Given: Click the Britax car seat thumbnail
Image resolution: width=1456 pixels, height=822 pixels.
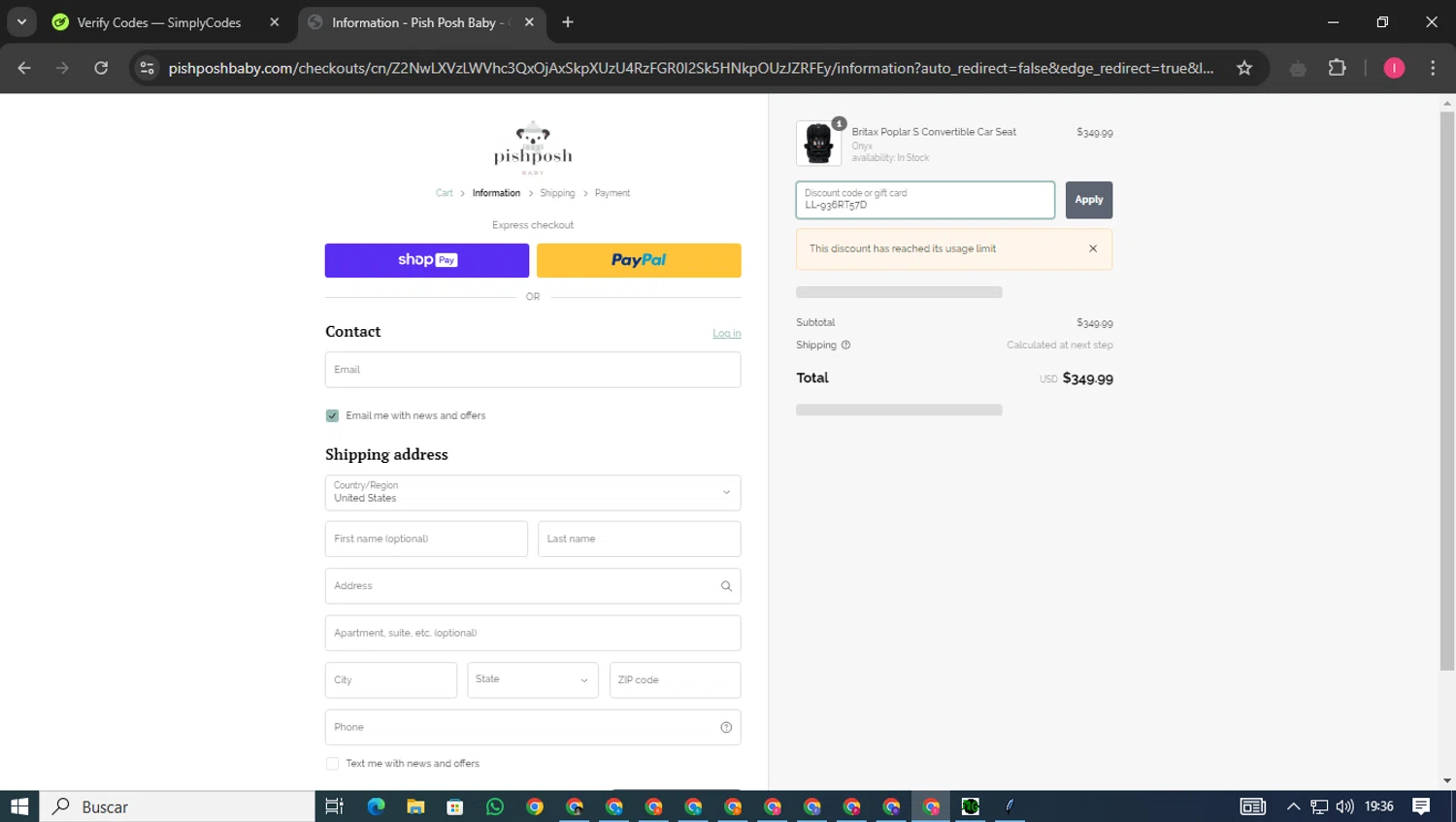Looking at the screenshot, I should [x=818, y=144].
